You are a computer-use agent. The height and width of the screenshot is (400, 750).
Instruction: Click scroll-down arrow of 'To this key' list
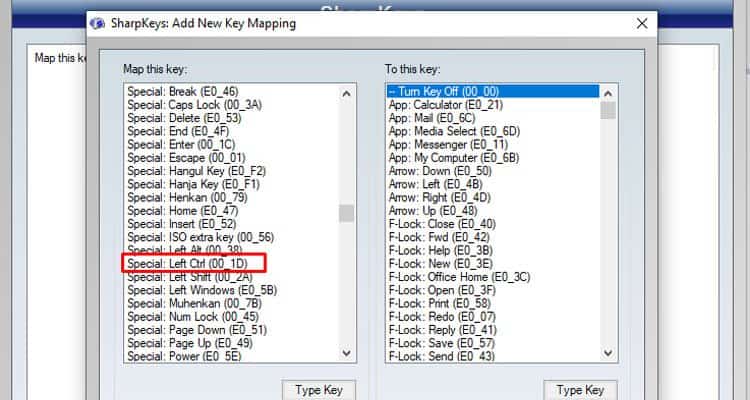tap(608, 354)
